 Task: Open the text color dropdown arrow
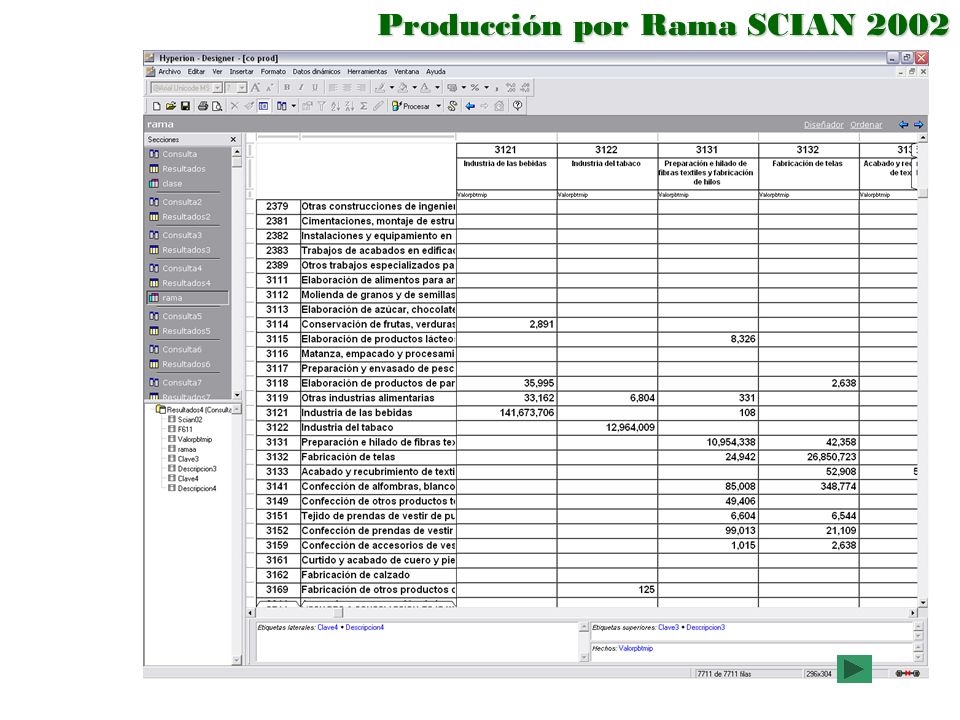pos(437,88)
